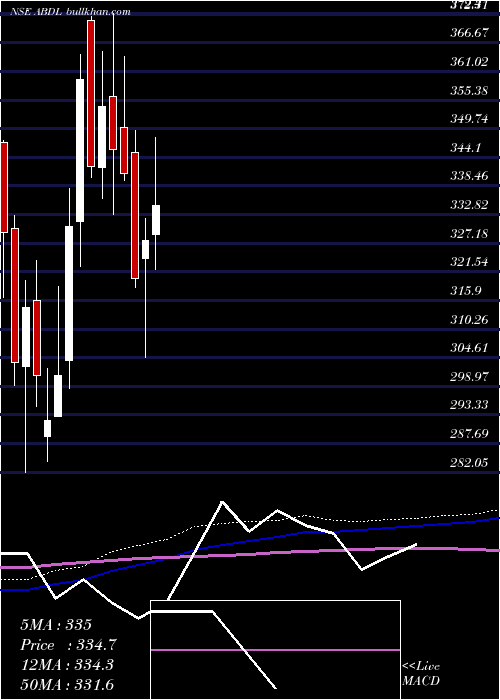Image resolution: width=500 pixels, height=700 pixels.
Task: Click the <<Live MACD label
Action: click(421, 674)
